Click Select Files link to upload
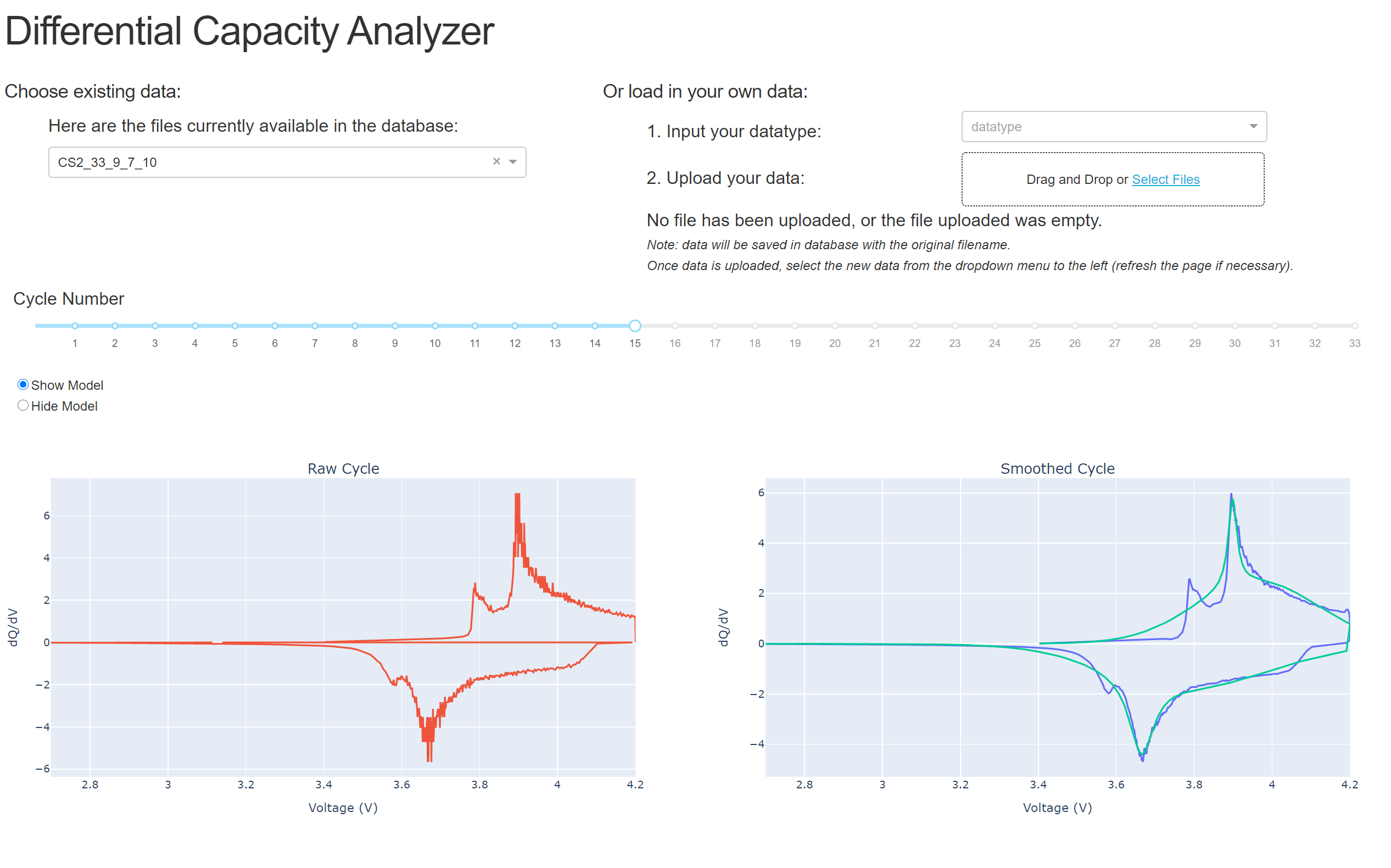The width and height of the screenshot is (1391, 868). coord(1167,179)
